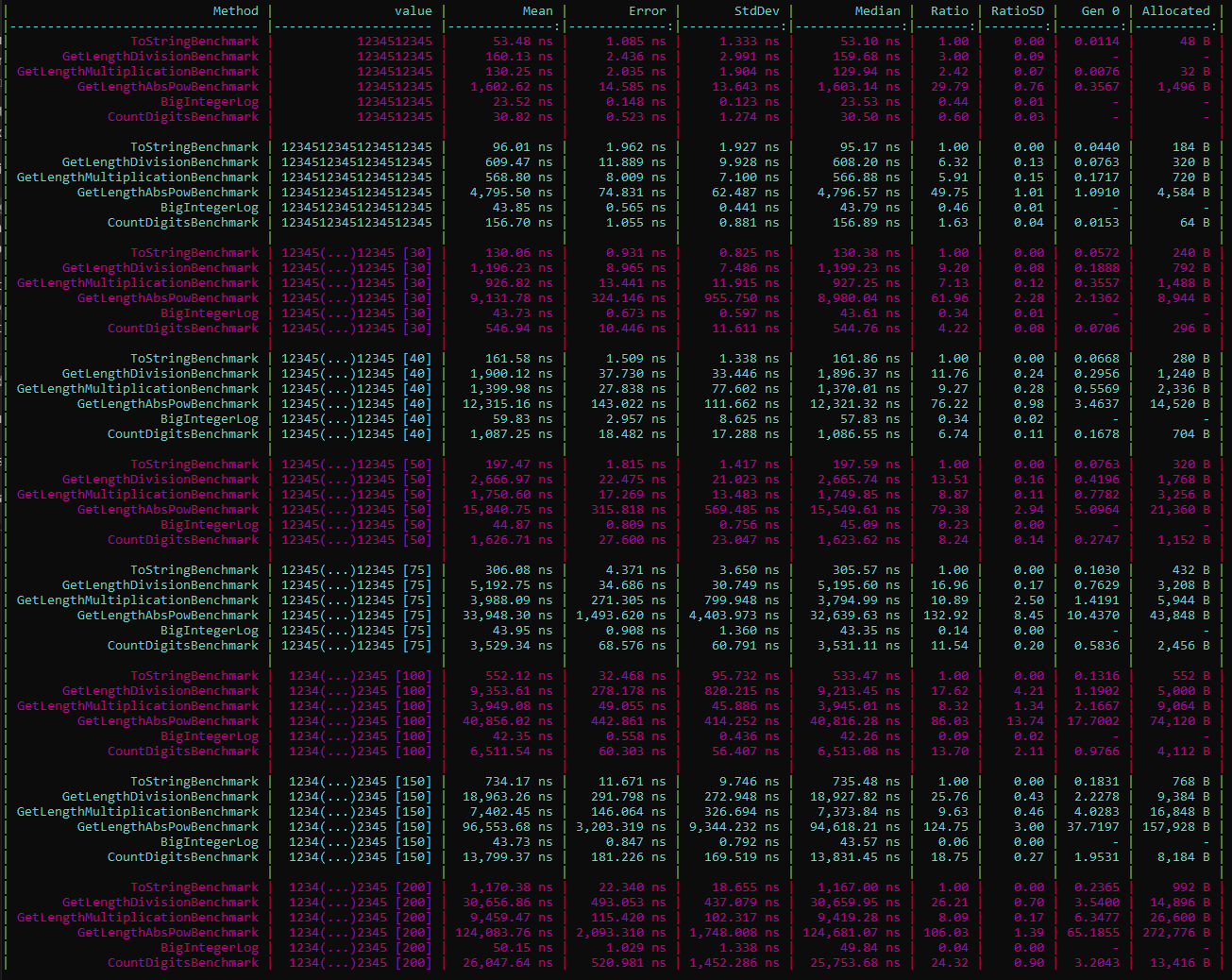Click the ratio value 79.38
Viewport: 1232px width, 980px height.
pos(950,510)
